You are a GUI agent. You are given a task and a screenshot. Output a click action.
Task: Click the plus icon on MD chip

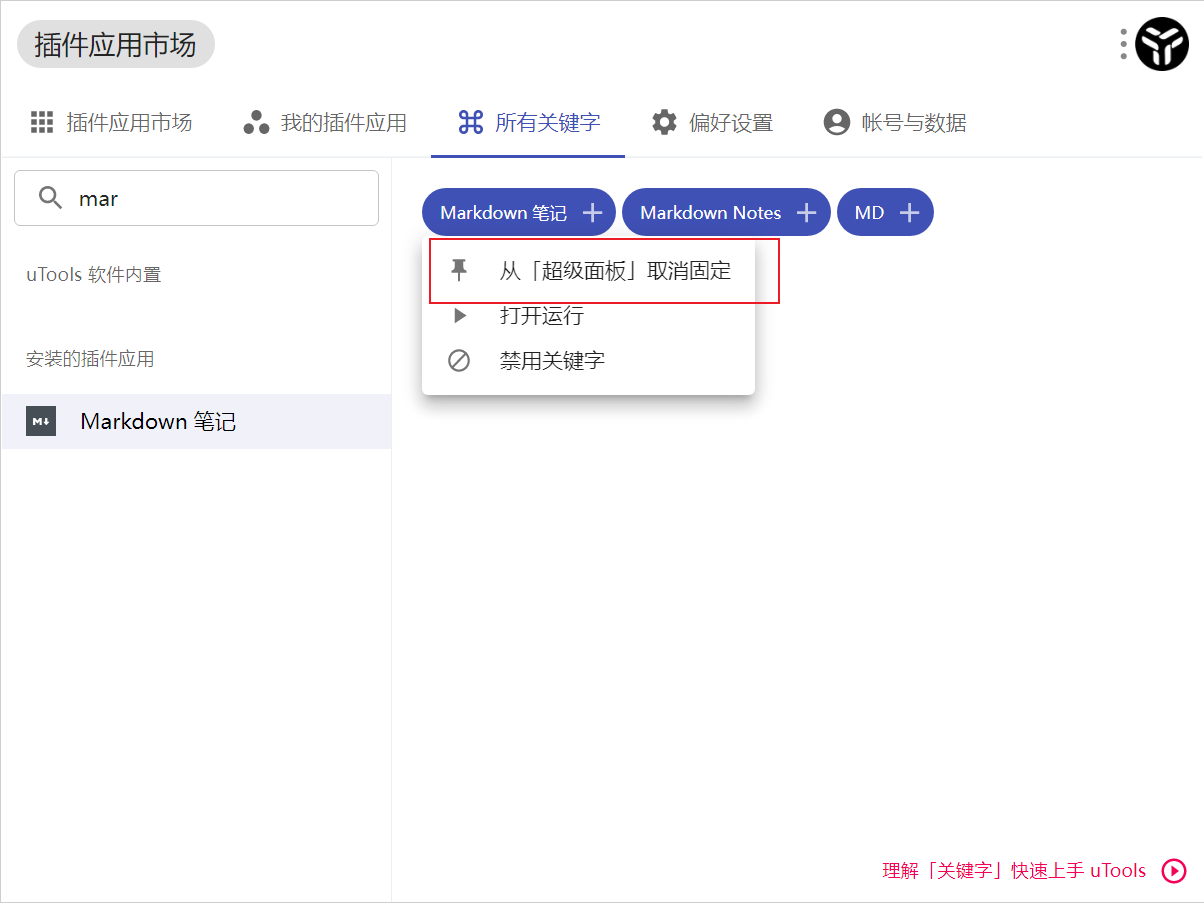[909, 212]
